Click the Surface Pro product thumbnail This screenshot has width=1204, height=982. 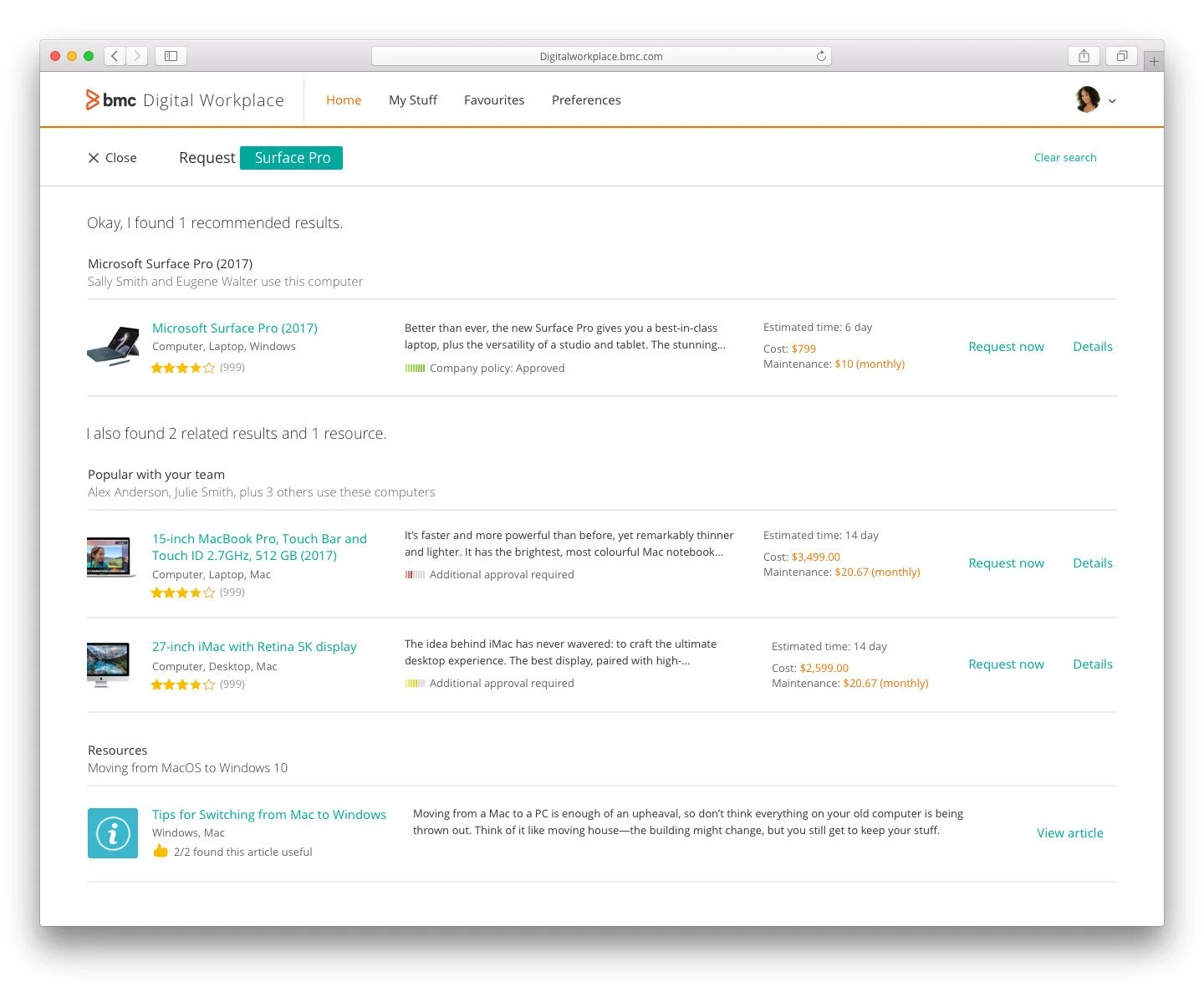[x=113, y=345]
